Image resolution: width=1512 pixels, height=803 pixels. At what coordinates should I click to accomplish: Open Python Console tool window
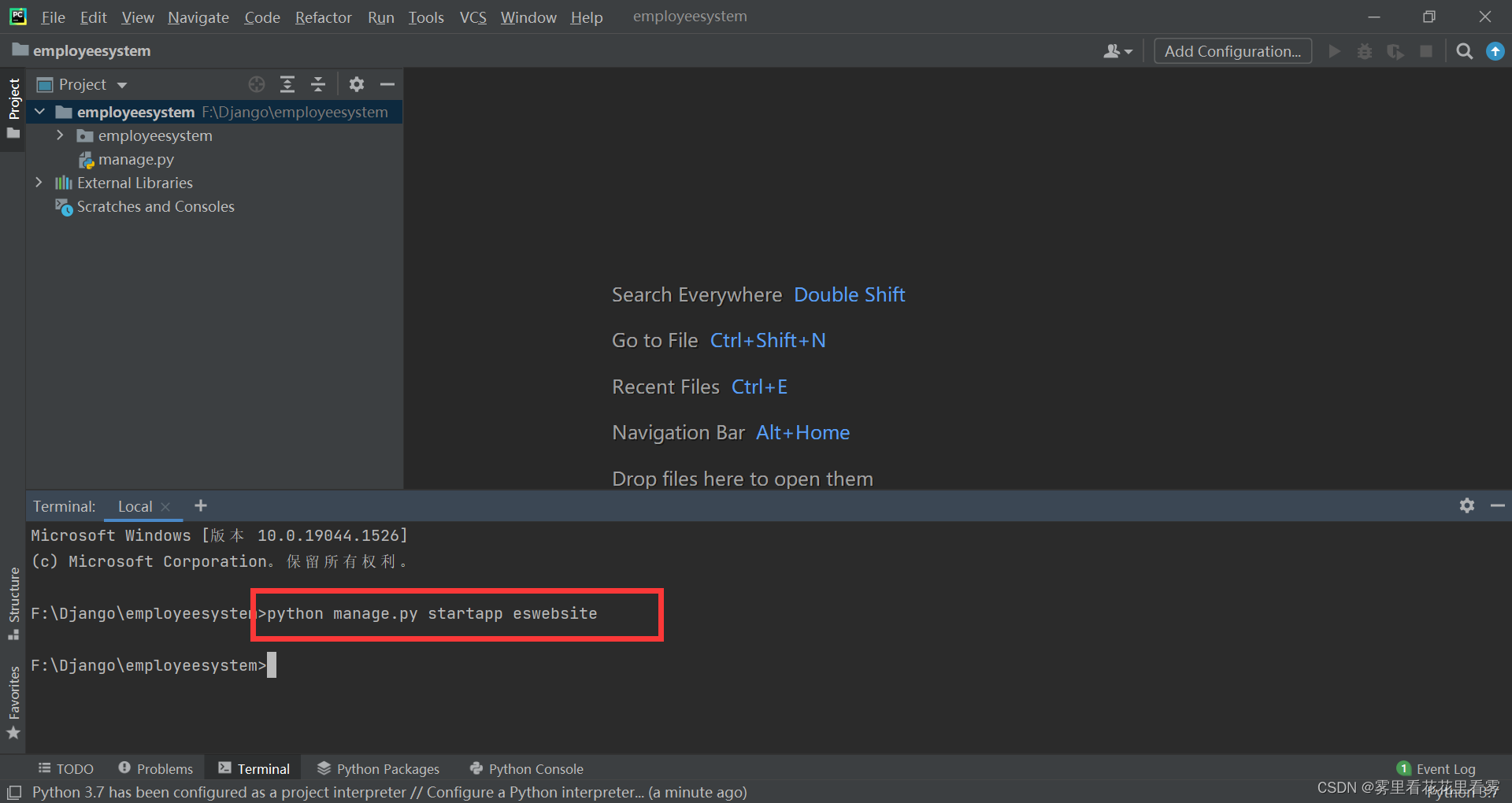527,768
